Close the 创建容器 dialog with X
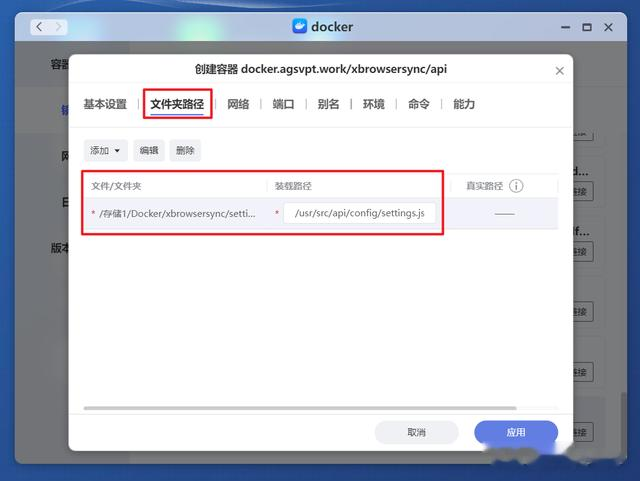Screen dimensions: 640x481 pos(559,71)
